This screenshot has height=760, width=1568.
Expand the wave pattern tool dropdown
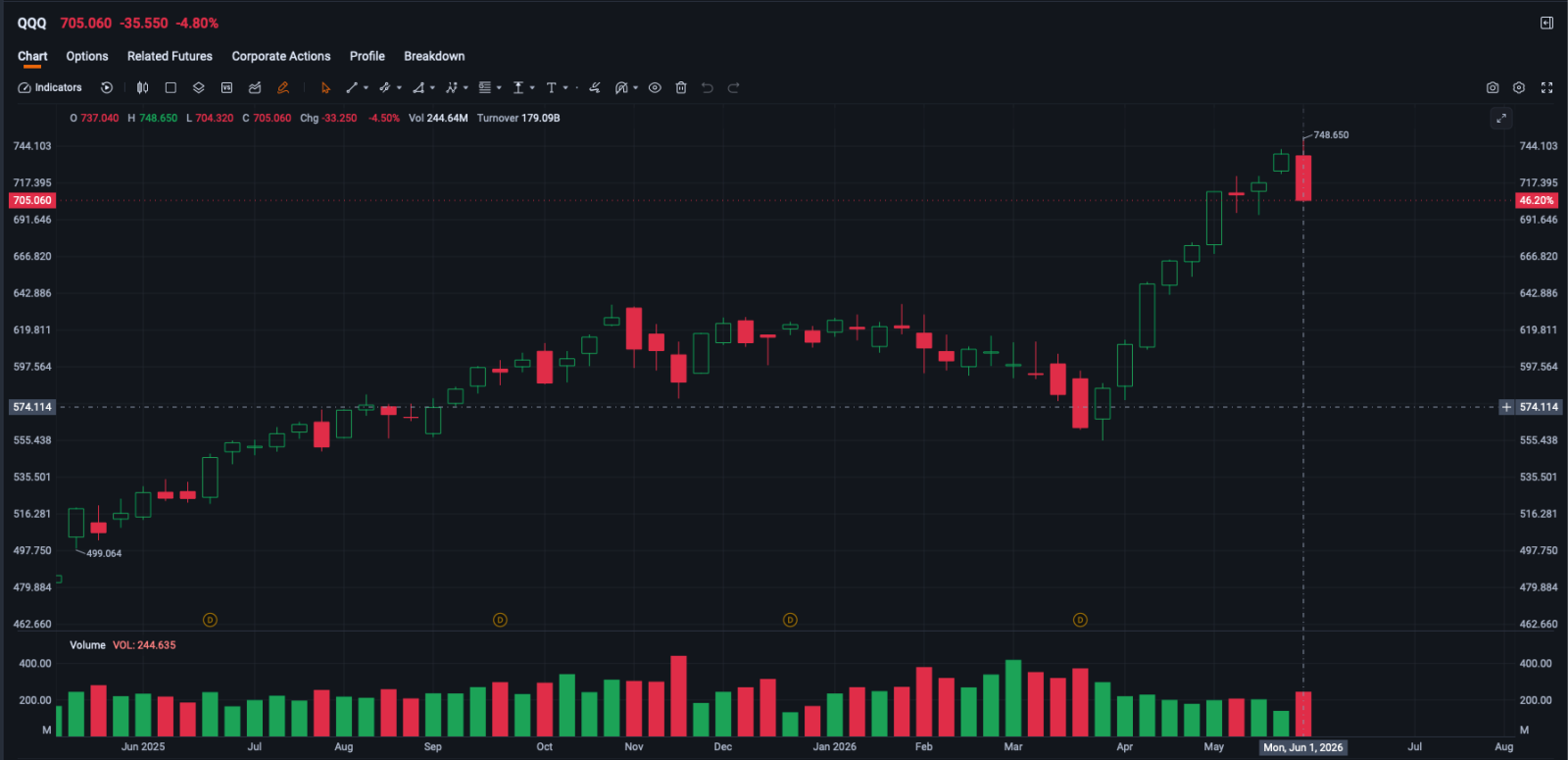pyautogui.click(x=465, y=87)
